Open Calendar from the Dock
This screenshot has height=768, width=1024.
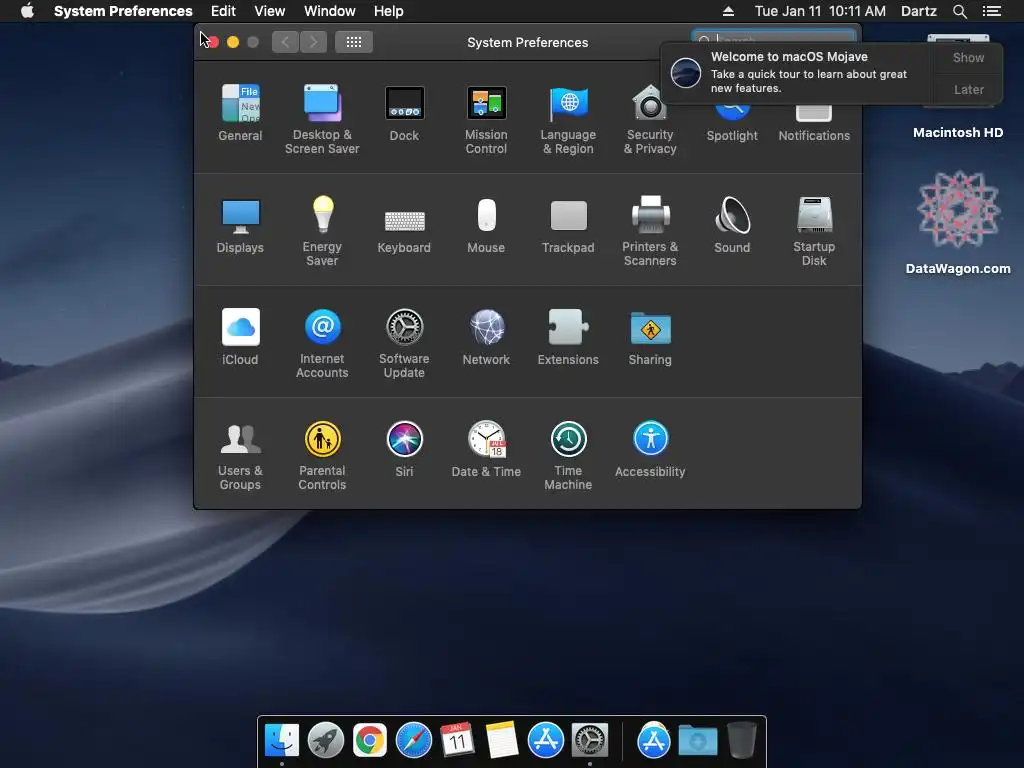point(457,741)
